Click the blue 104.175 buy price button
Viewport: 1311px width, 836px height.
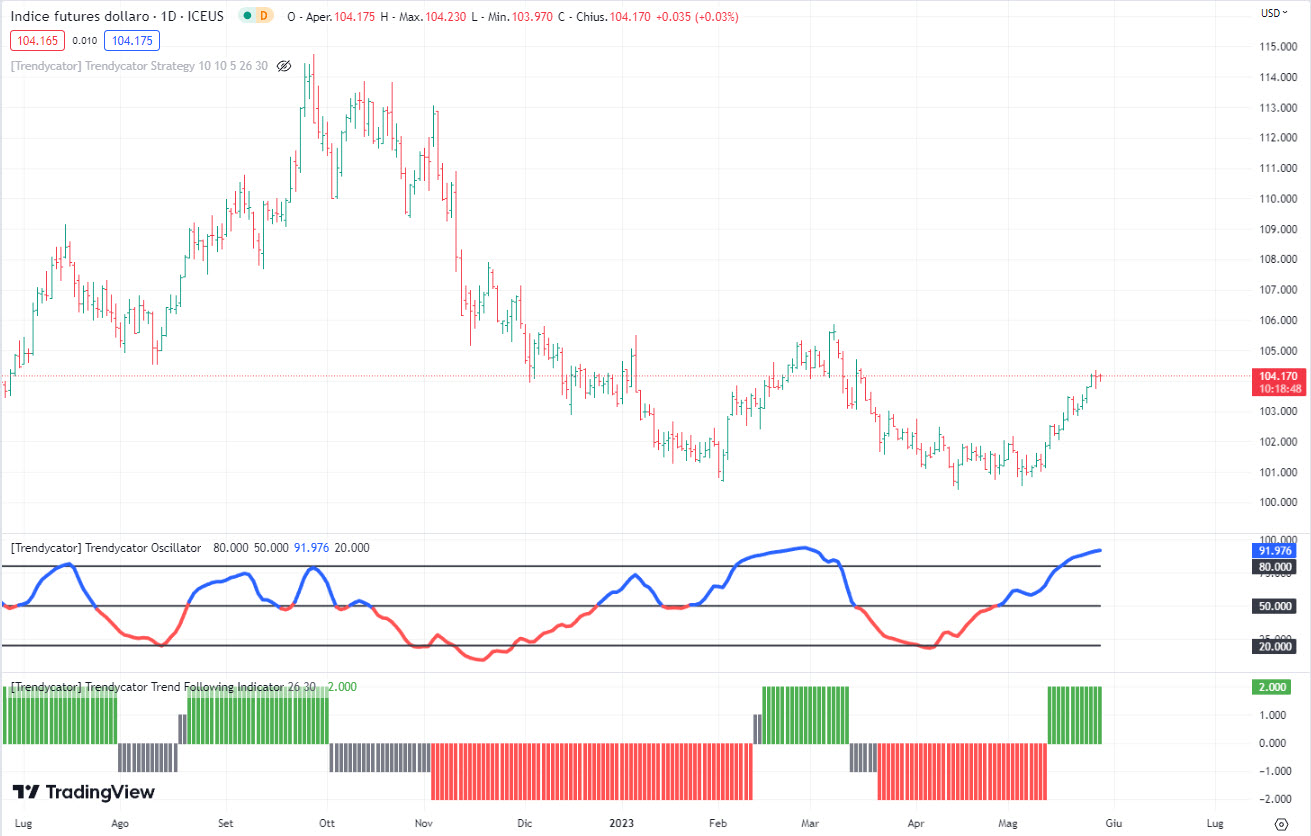coord(132,41)
